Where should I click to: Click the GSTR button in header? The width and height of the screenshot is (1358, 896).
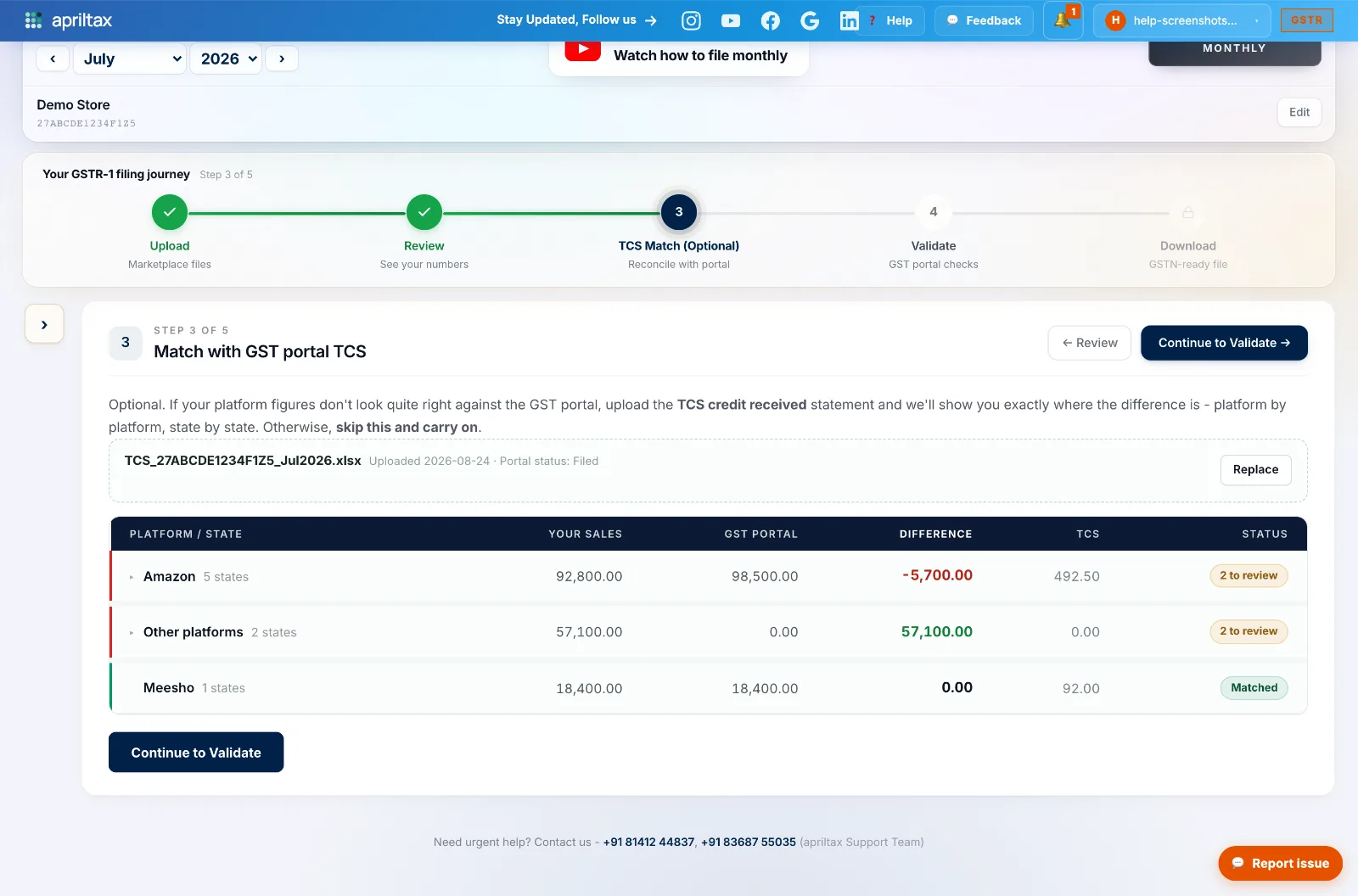pyautogui.click(x=1306, y=20)
